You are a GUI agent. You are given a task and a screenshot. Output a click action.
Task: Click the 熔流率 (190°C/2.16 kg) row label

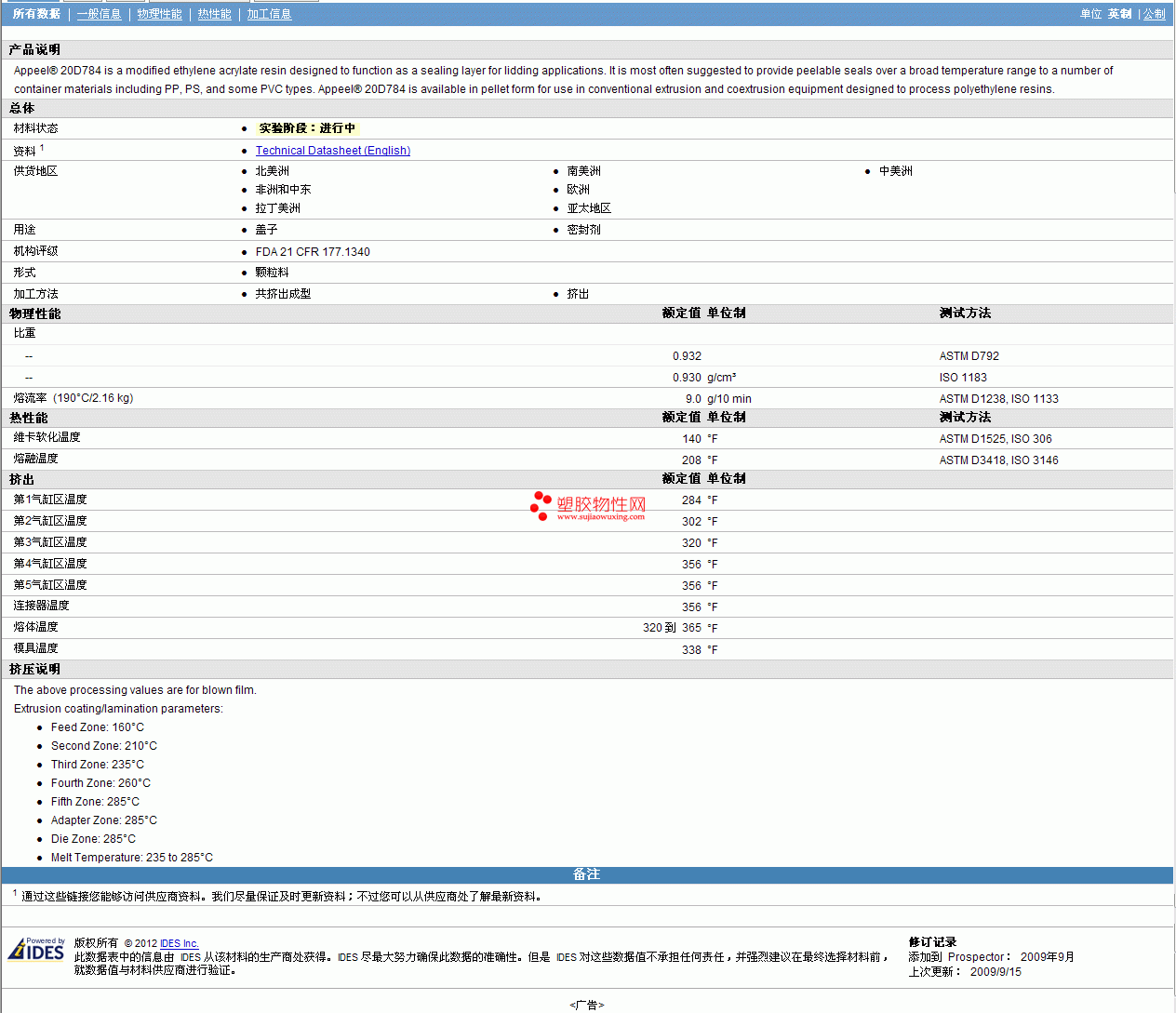(x=73, y=398)
